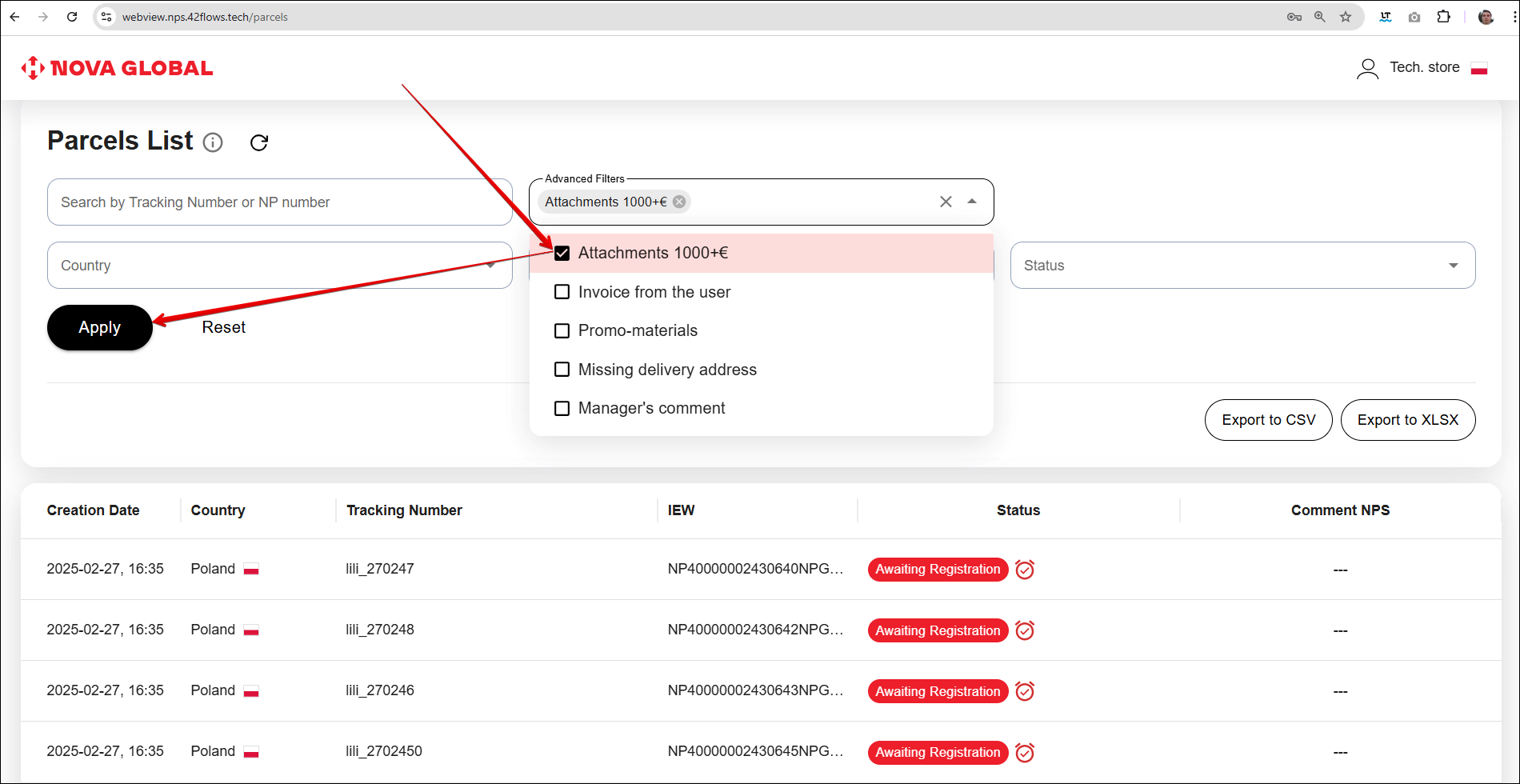The image size is (1520, 784).
Task: Bookmark this page with the star icon
Action: point(1346,17)
